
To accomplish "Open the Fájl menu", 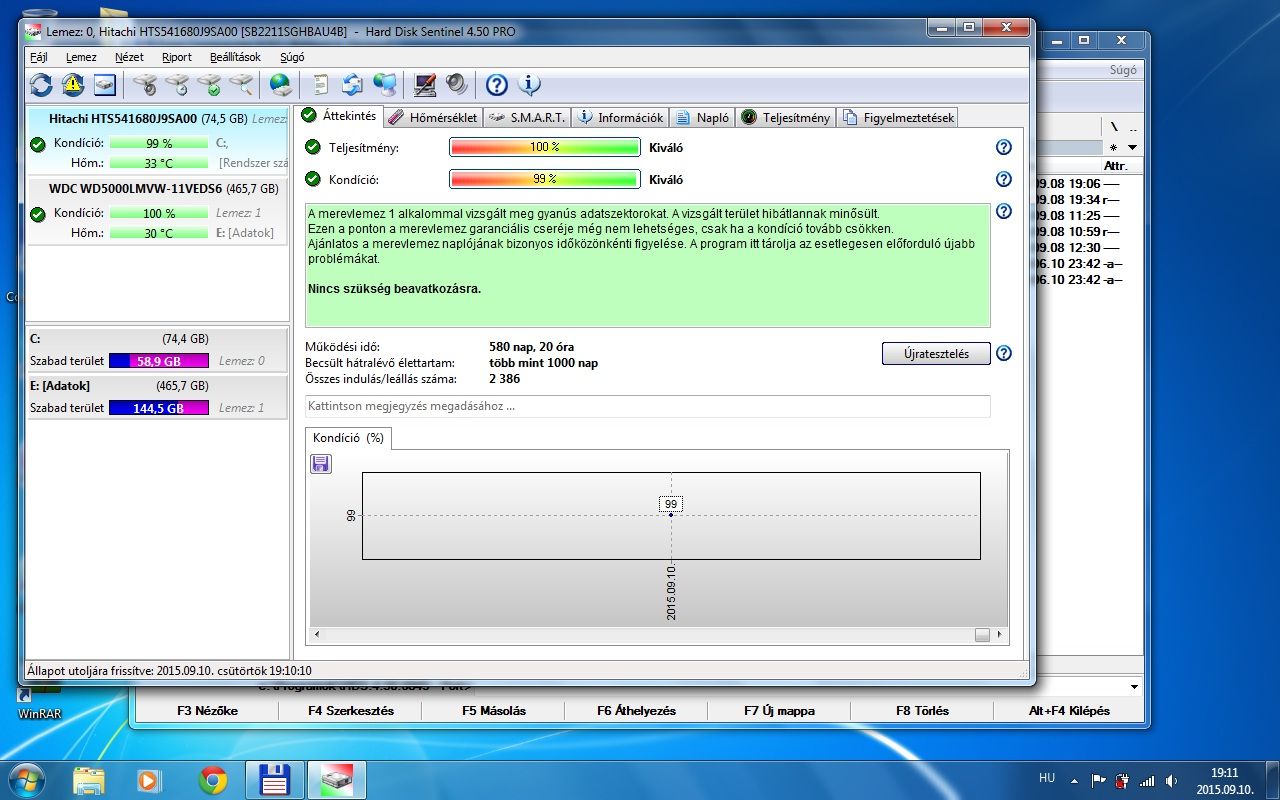I will point(39,57).
